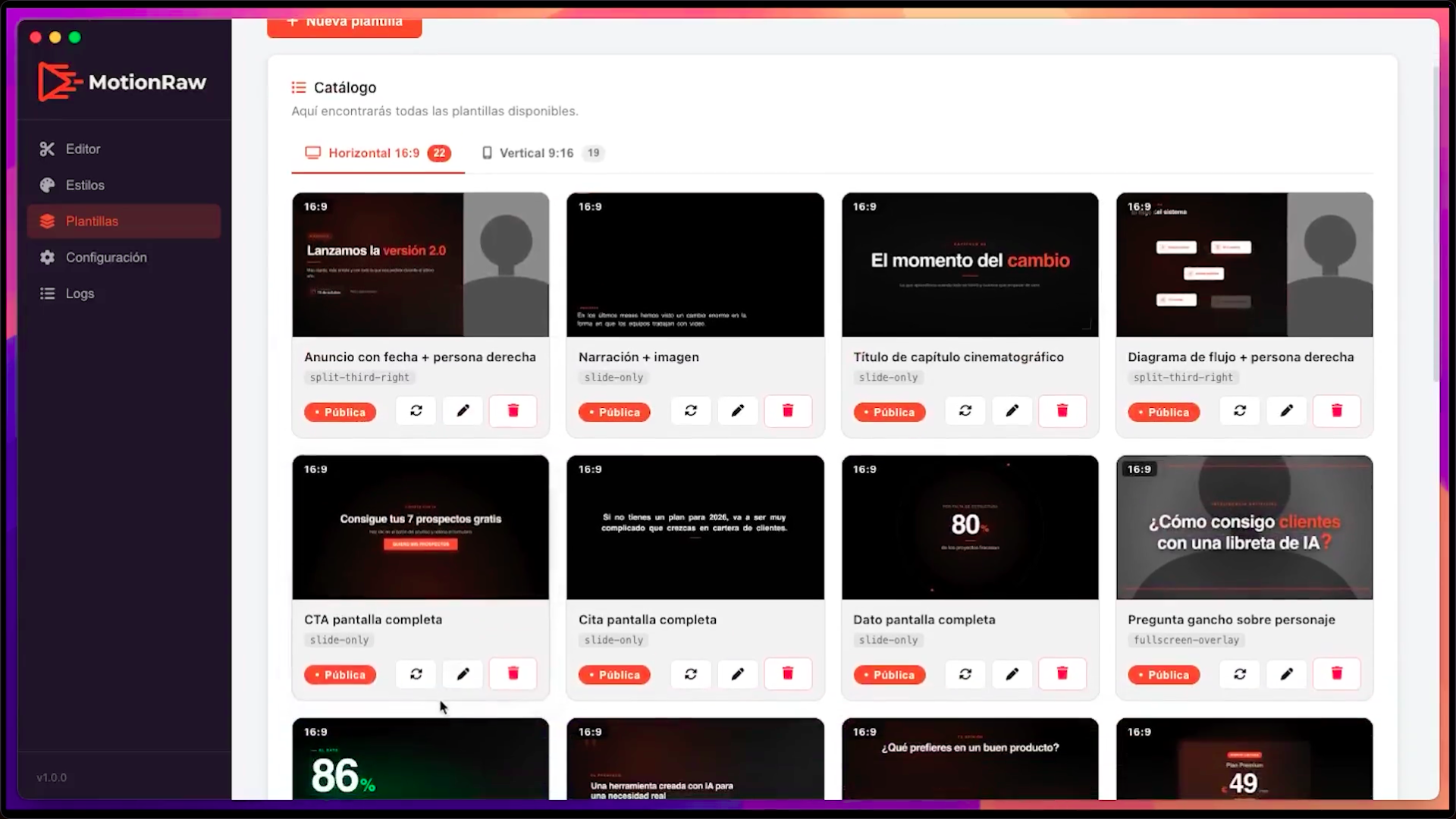Edit the 'Cita pantalla completa' template
This screenshot has height=819, width=1456.
pyautogui.click(x=738, y=673)
